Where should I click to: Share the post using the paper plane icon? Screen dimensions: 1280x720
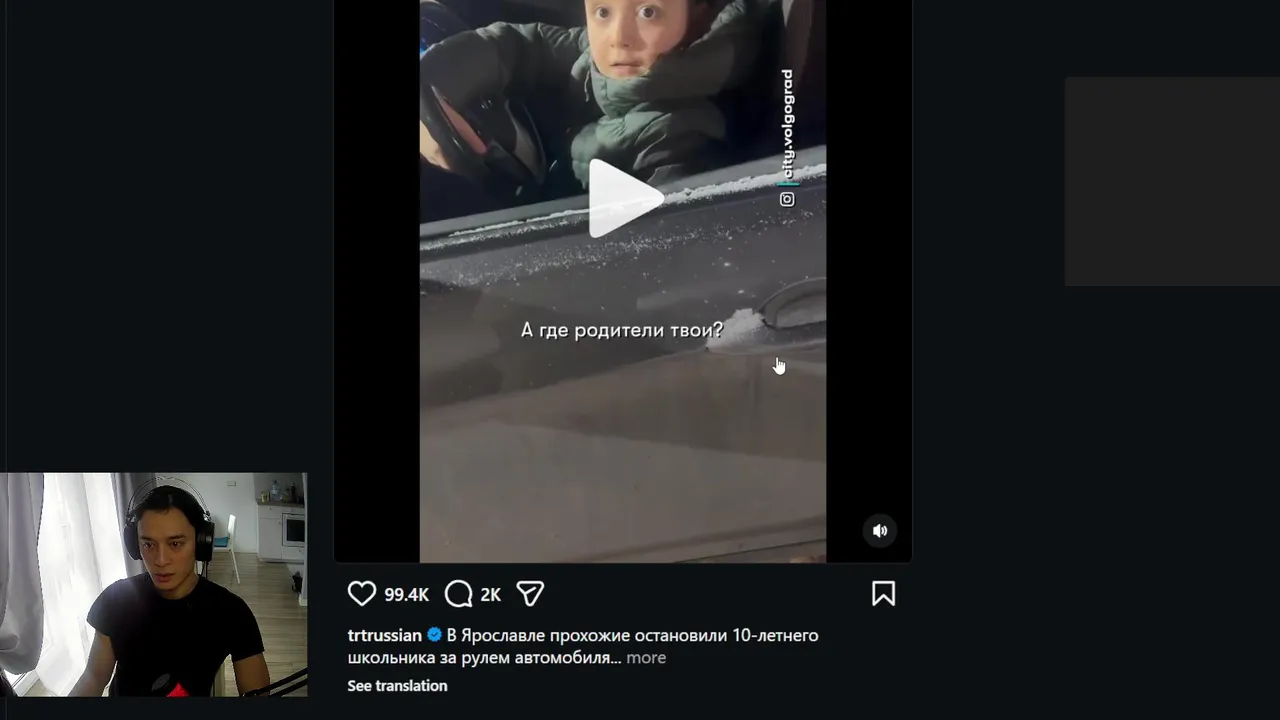coord(530,594)
